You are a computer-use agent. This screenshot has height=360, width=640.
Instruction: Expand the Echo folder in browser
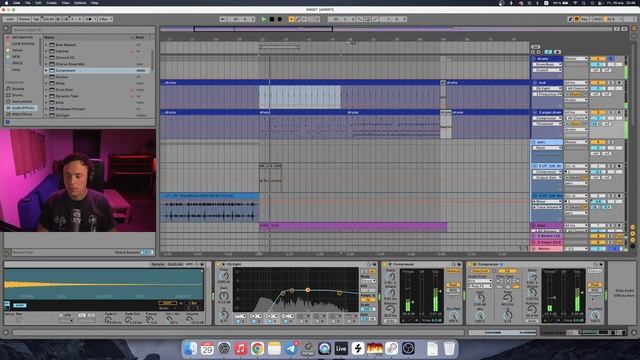click(x=47, y=102)
